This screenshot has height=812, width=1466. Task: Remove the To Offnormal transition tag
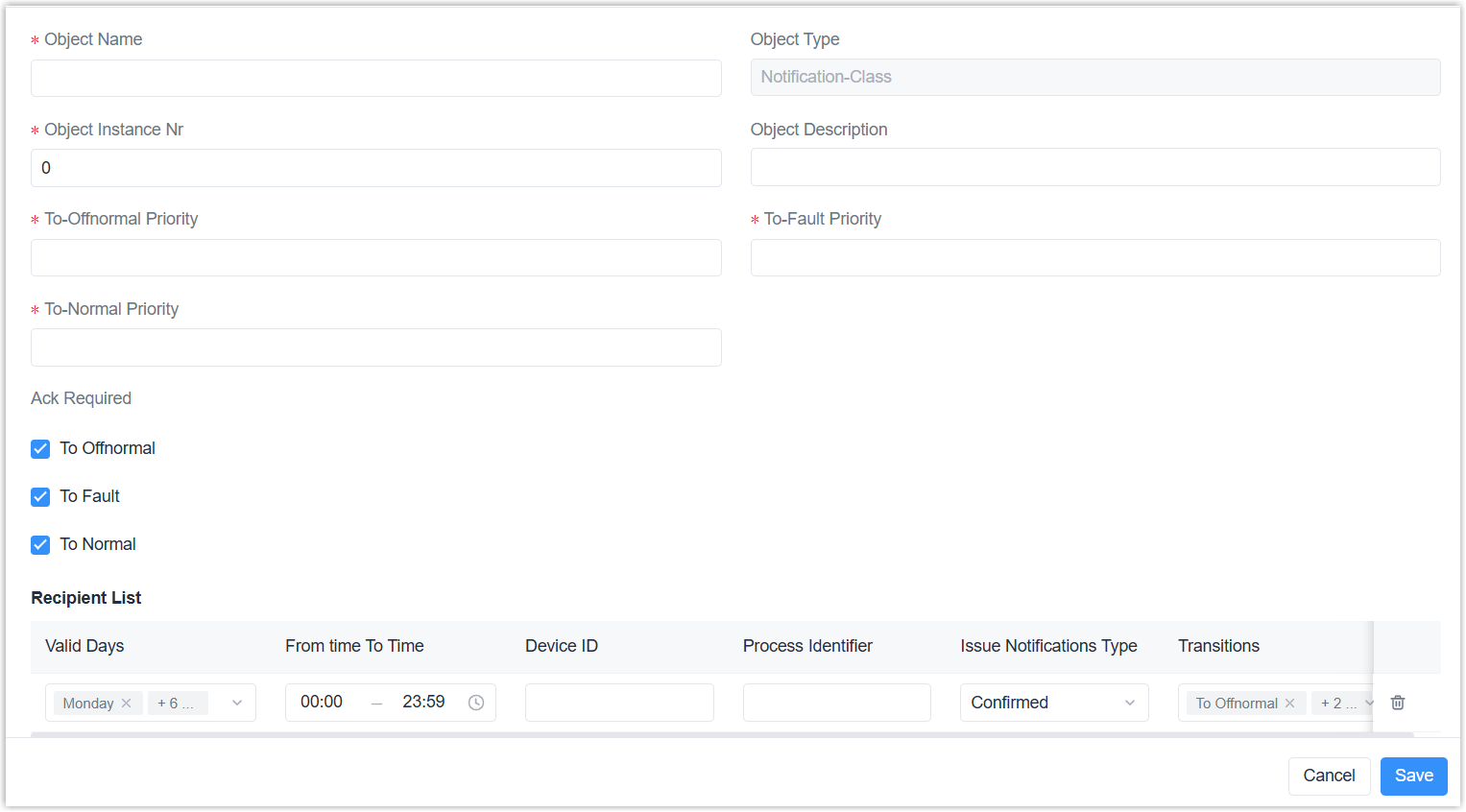pos(1290,704)
